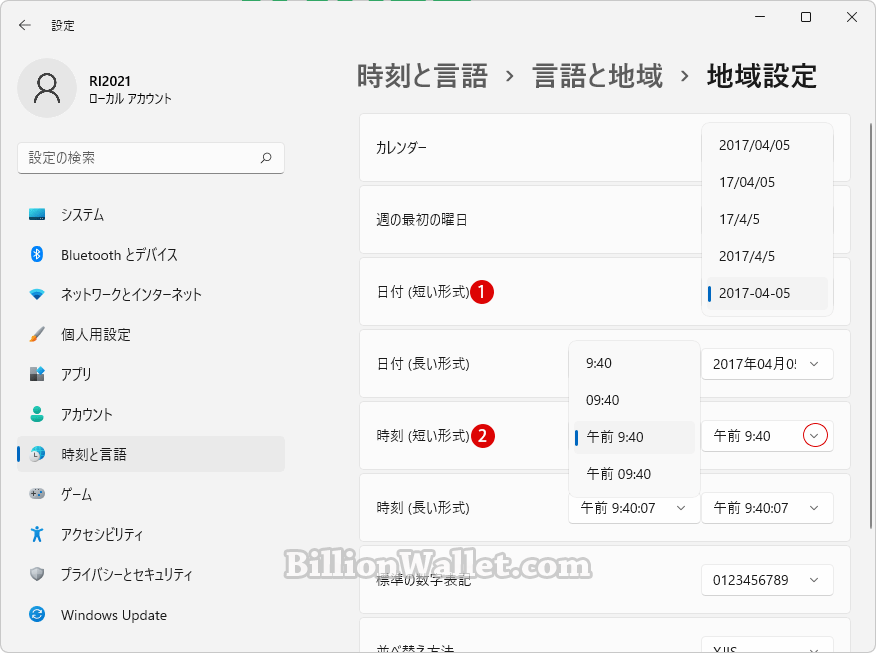Screen dimensions: 876x653
Task: Click the 時刻と言語 globe clock icon
Action: tap(37, 454)
